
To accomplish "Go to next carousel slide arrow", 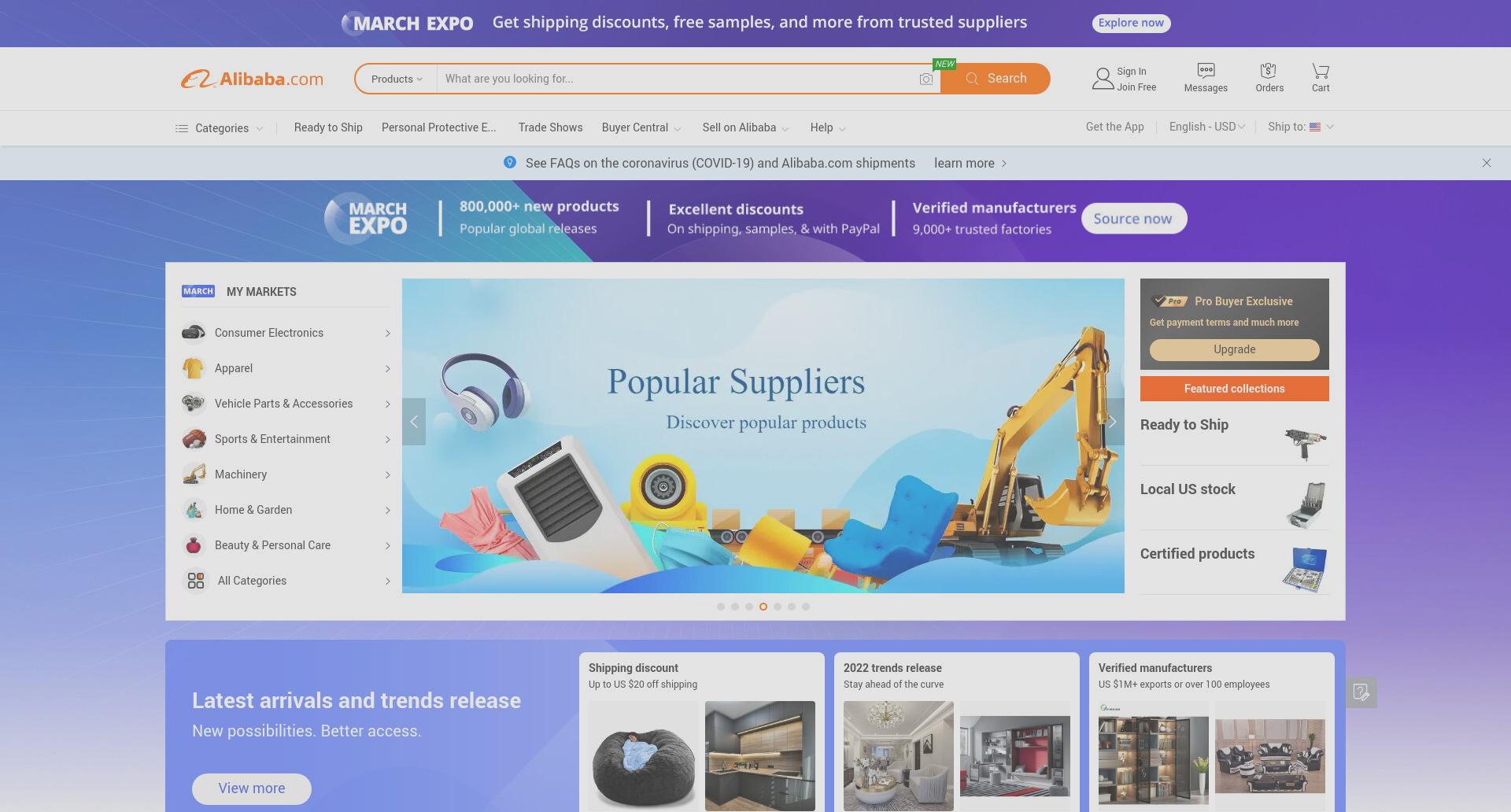I will click(1113, 422).
